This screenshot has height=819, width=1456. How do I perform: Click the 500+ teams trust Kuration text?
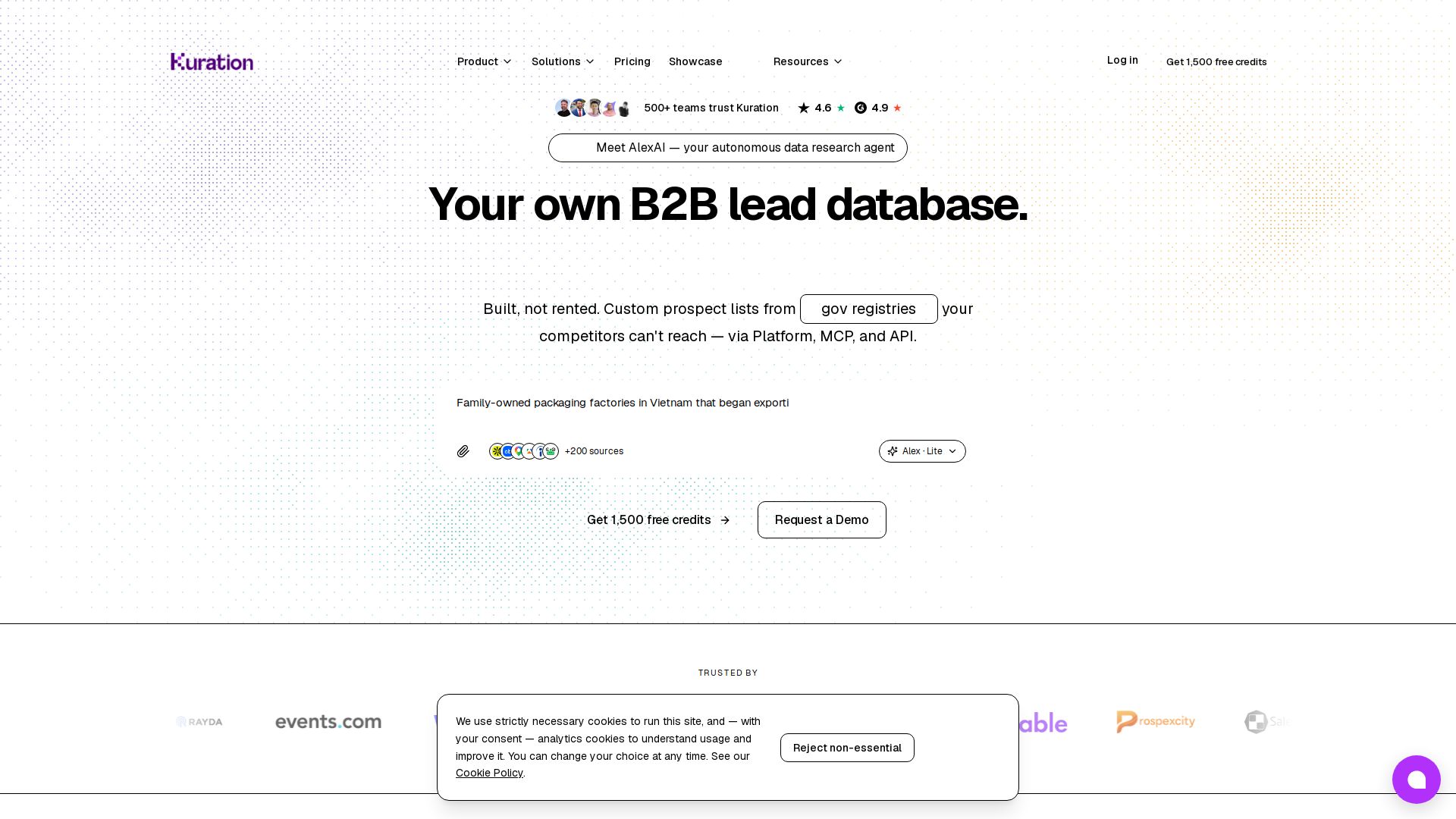click(711, 108)
